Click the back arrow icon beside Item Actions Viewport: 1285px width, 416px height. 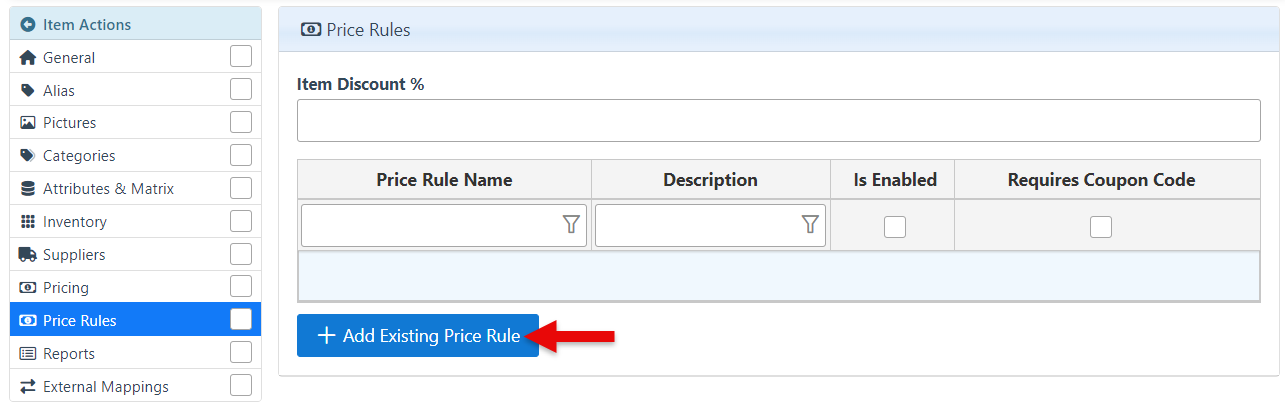click(x=28, y=24)
